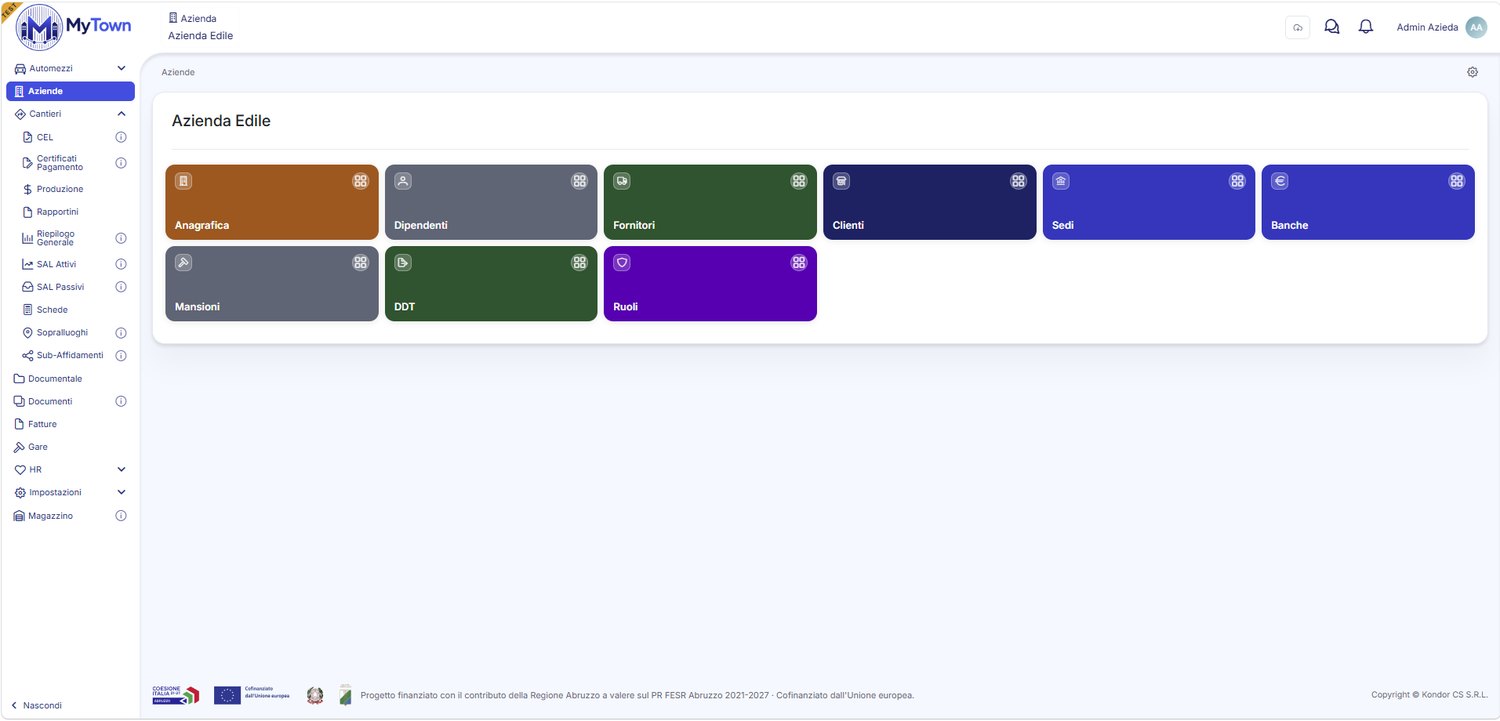The width and height of the screenshot is (1500, 721).
Task: Select Aziende in the sidebar
Action: [x=70, y=91]
